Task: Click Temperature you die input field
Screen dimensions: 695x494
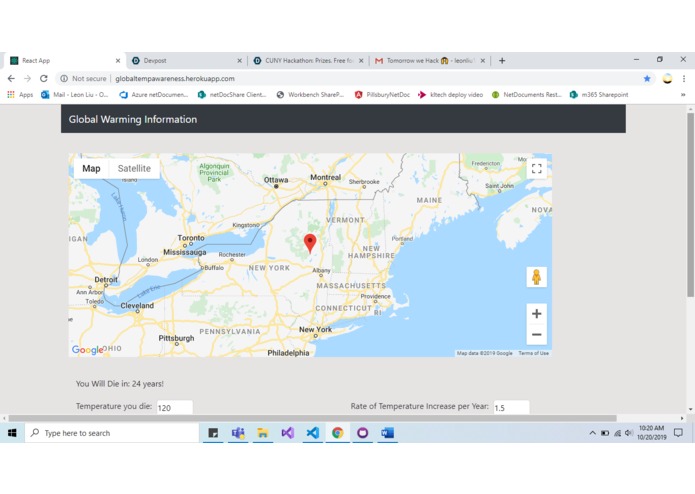Action: [175, 407]
